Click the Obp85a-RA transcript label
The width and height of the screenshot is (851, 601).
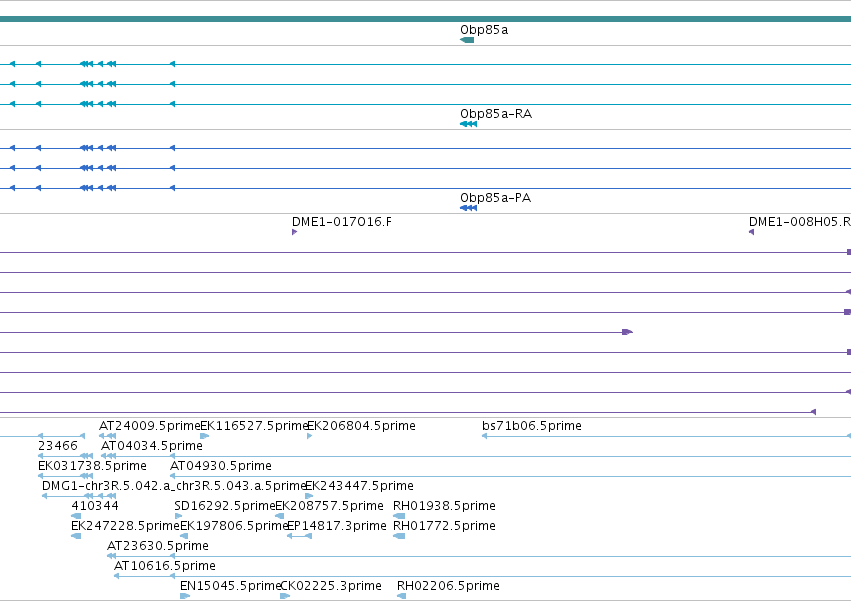click(496, 114)
